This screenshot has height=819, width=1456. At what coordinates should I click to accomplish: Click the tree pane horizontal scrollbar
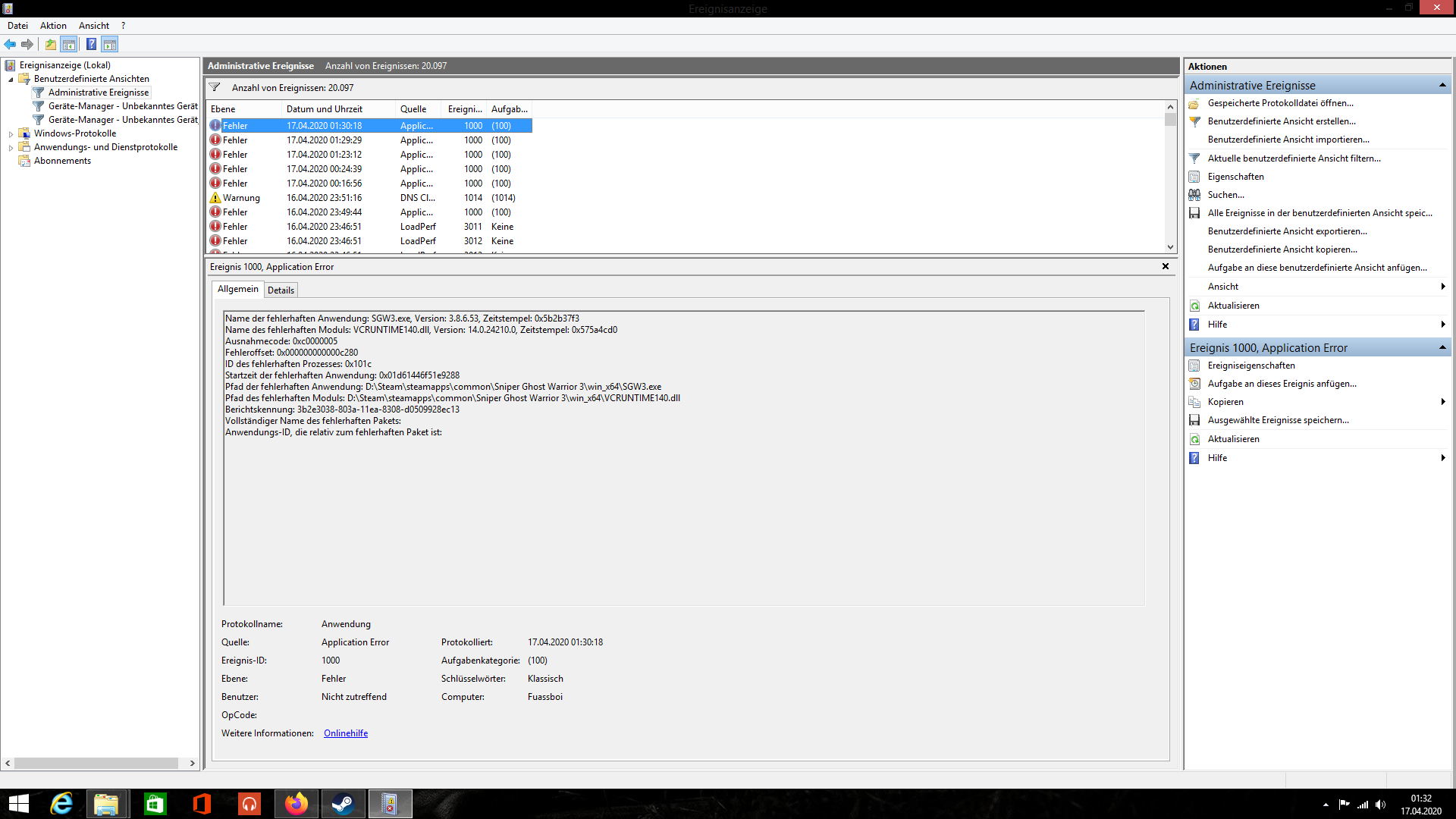96,763
